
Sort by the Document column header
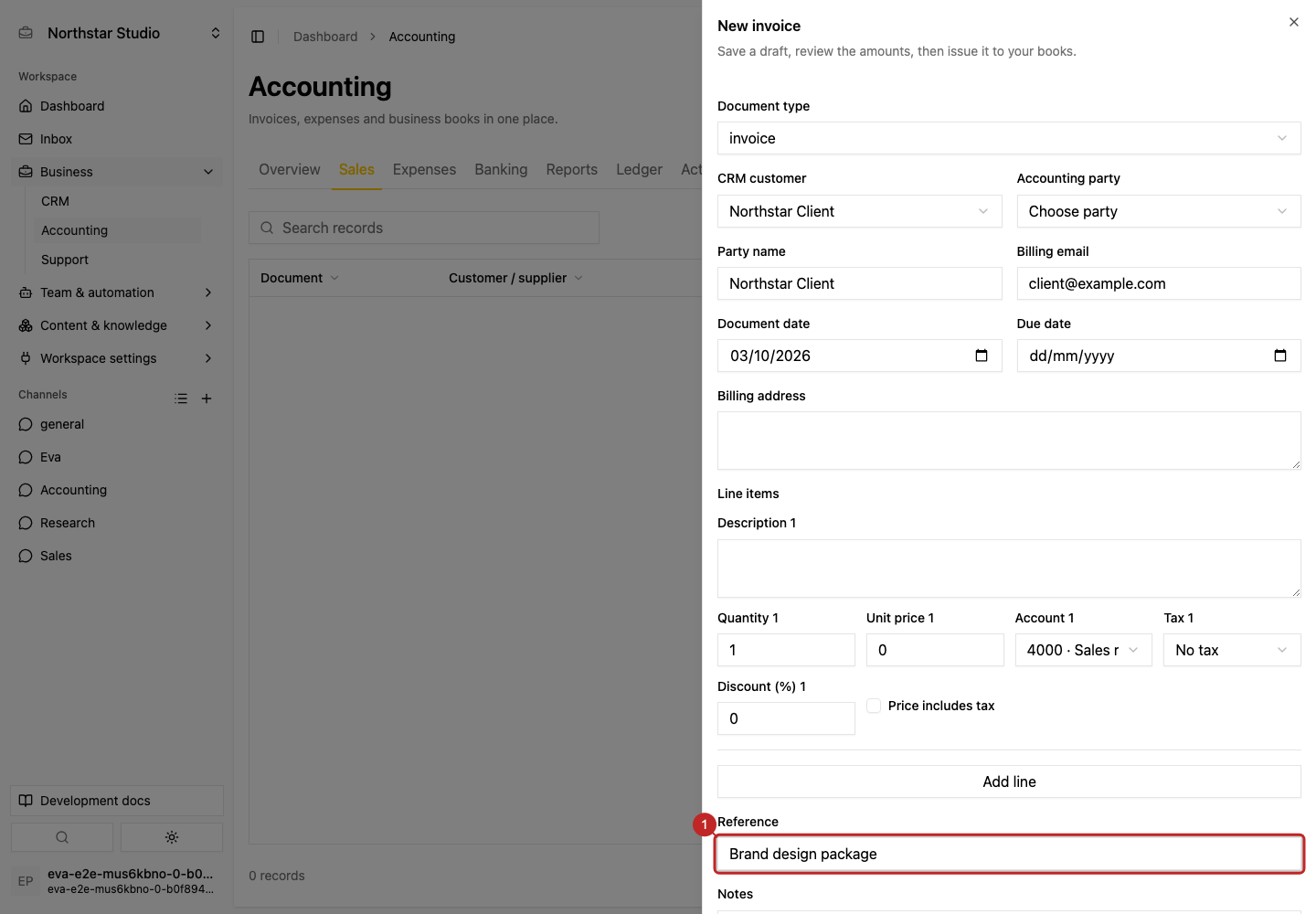click(x=300, y=278)
